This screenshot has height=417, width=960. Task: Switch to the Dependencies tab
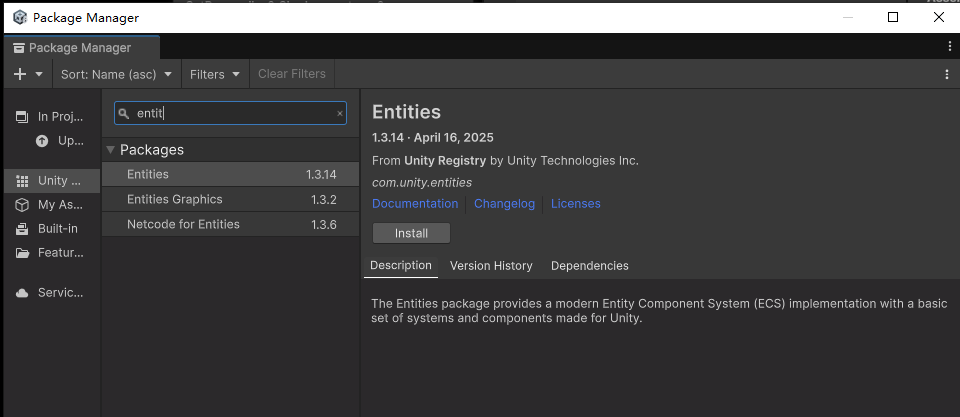tap(589, 266)
